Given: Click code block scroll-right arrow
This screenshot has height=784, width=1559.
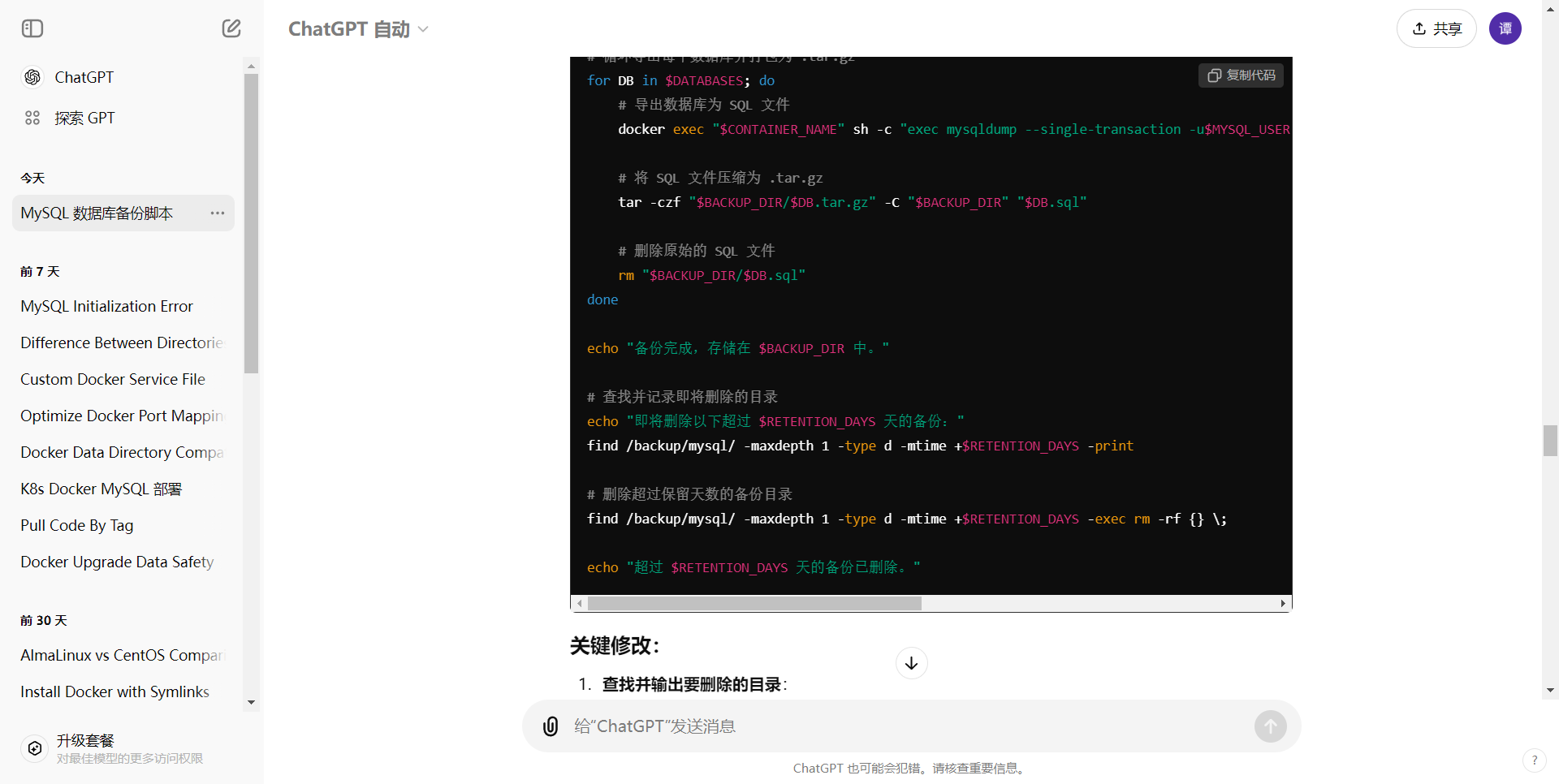Looking at the screenshot, I should (x=1283, y=604).
